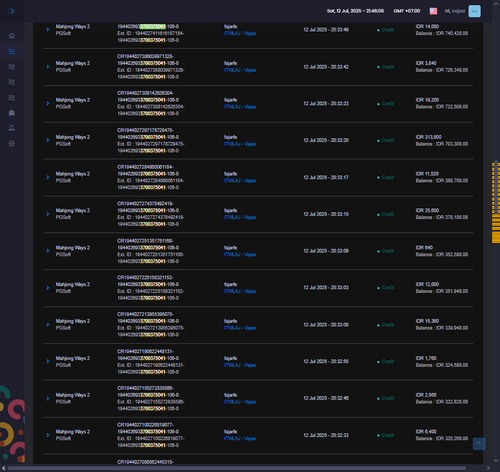The image size is (500, 472).
Task: Expand the sidebar with the double-chevron icon
Action: click(11, 11)
